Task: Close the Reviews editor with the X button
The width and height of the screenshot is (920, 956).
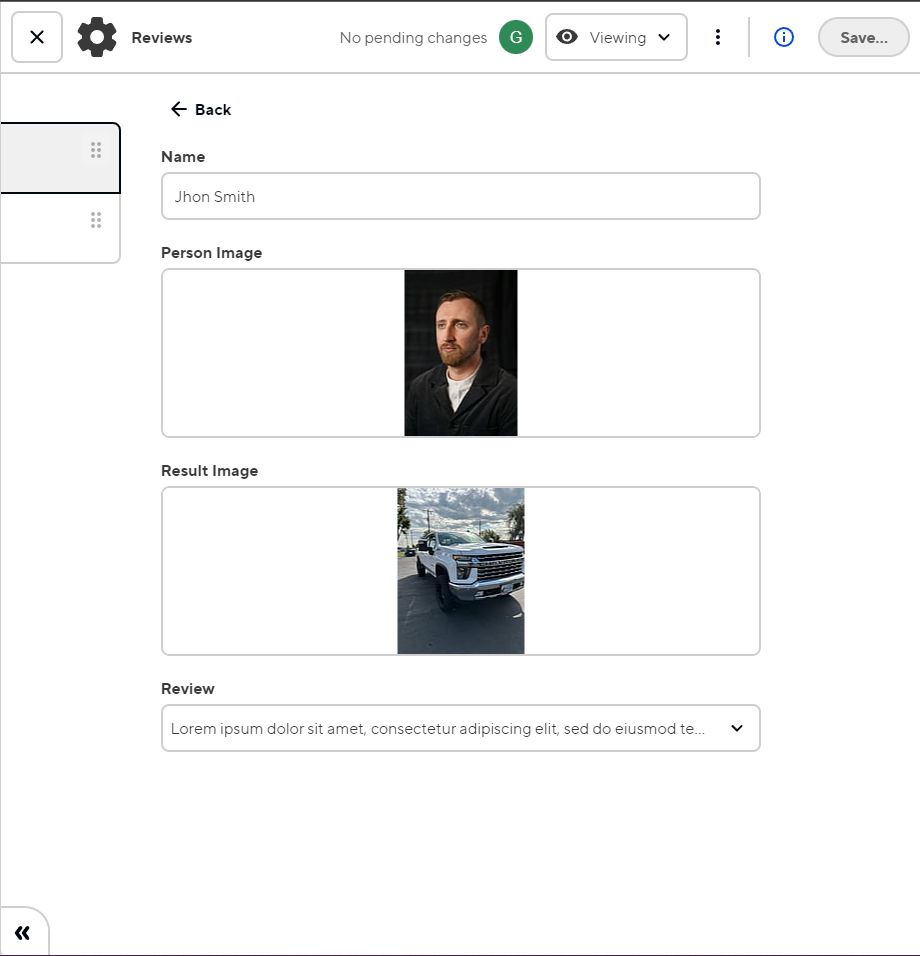Action: (37, 37)
